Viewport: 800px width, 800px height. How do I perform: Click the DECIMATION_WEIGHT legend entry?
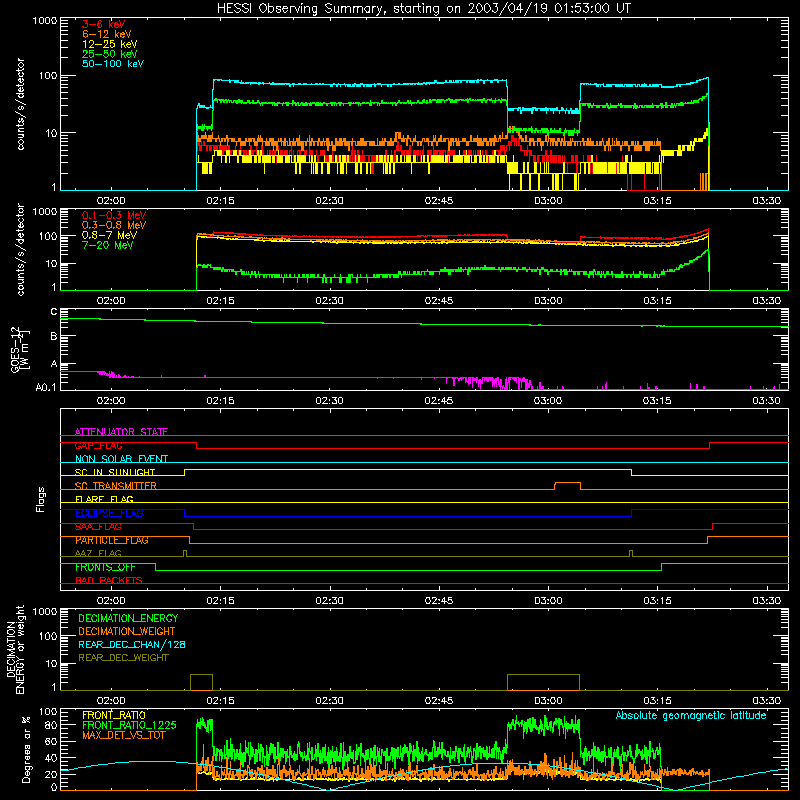pyautogui.click(x=127, y=632)
